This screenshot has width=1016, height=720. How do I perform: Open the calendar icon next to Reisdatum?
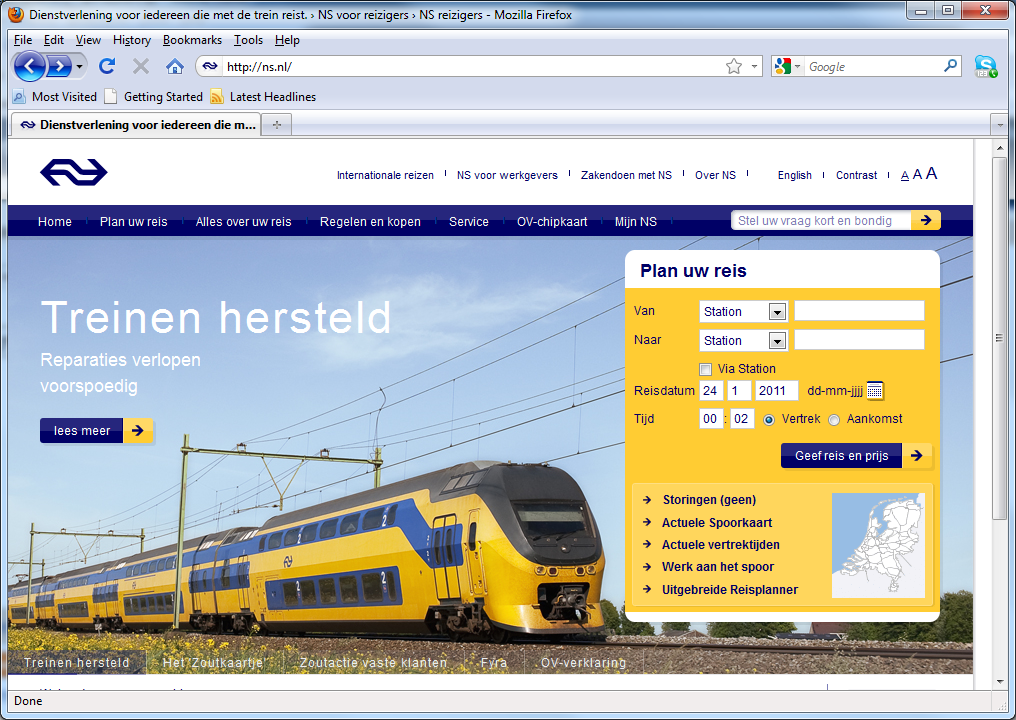(x=875, y=390)
